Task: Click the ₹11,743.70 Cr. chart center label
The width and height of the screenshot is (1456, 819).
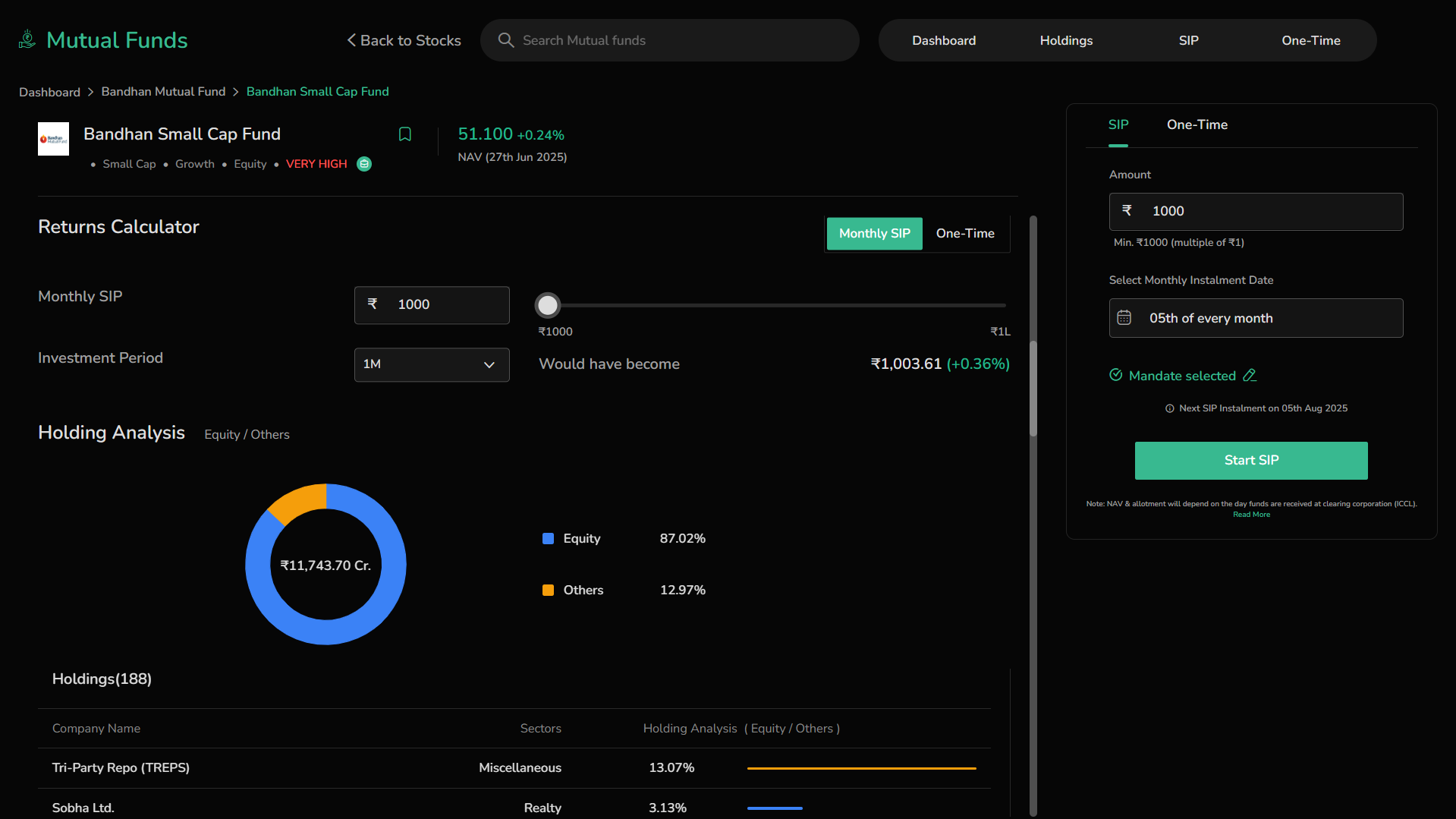Action: click(325, 565)
